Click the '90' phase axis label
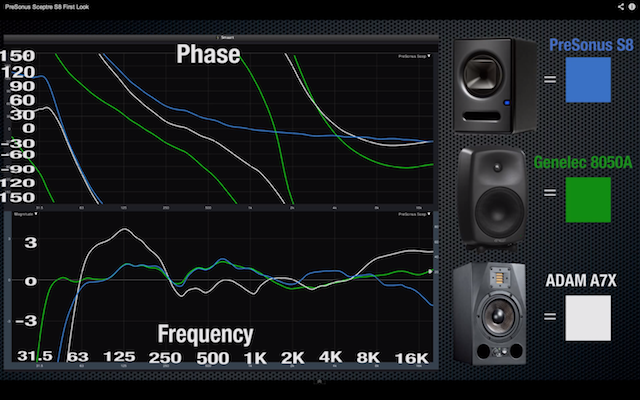 click(23, 86)
